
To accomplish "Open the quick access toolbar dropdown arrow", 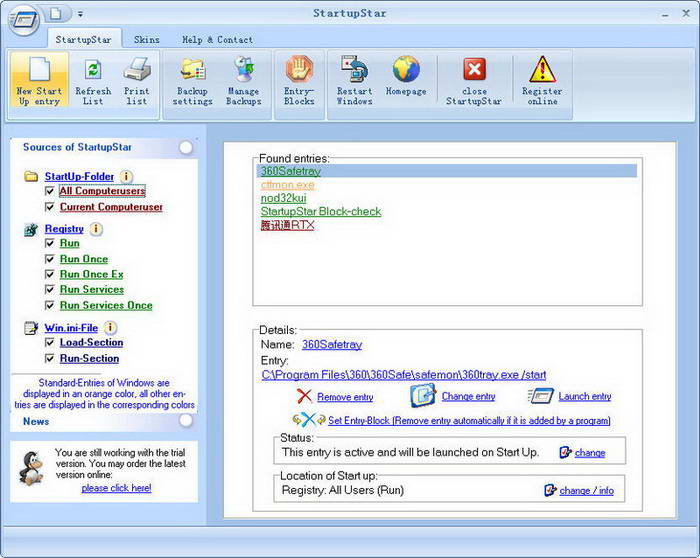I will coord(80,14).
